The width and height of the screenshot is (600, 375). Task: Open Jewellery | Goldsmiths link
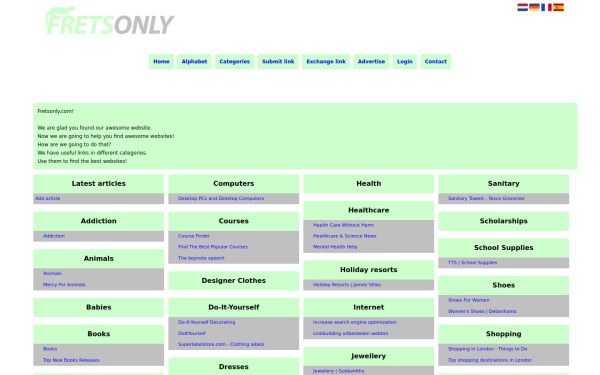click(338, 371)
